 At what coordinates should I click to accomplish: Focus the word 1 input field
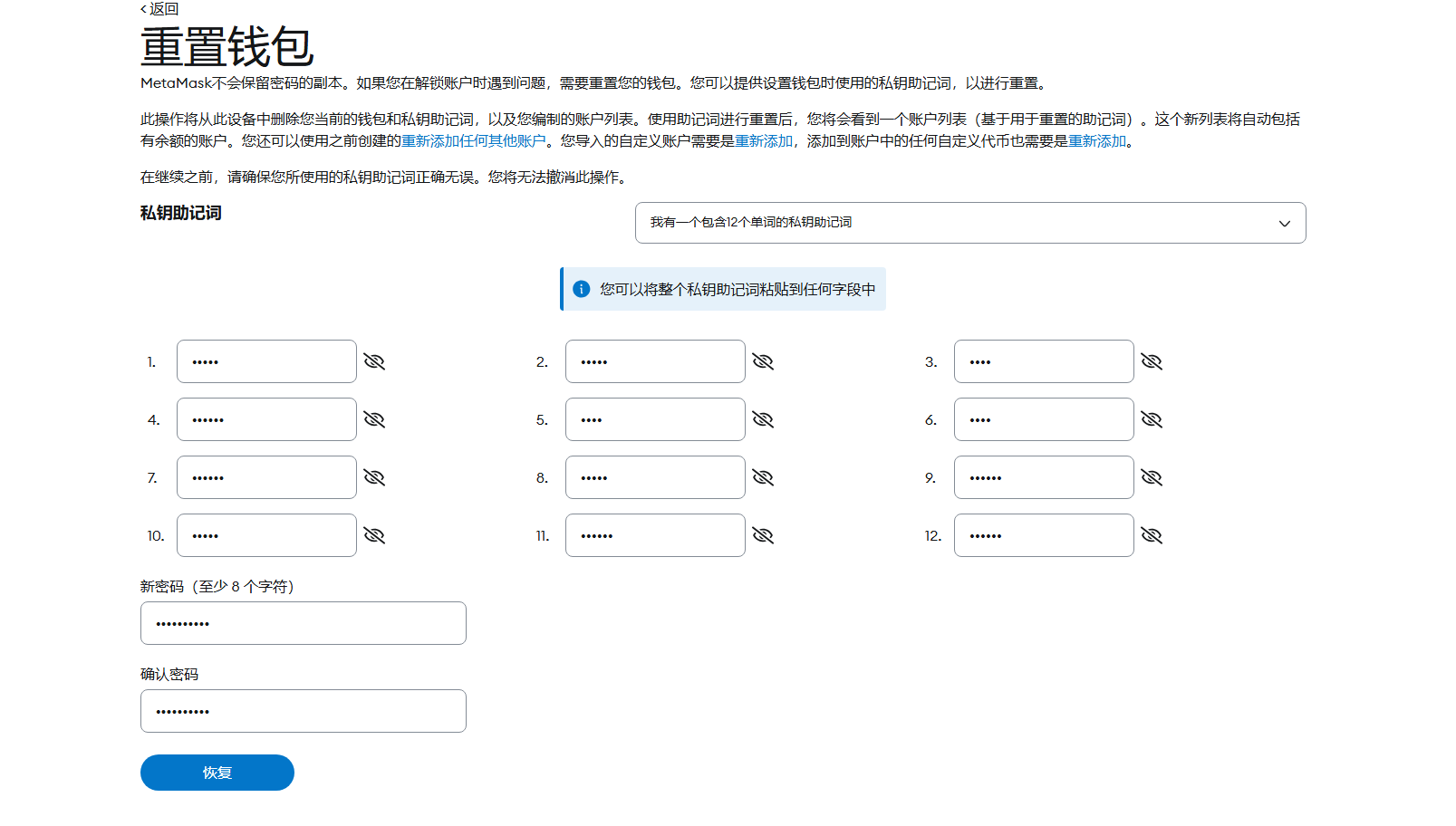(266, 361)
